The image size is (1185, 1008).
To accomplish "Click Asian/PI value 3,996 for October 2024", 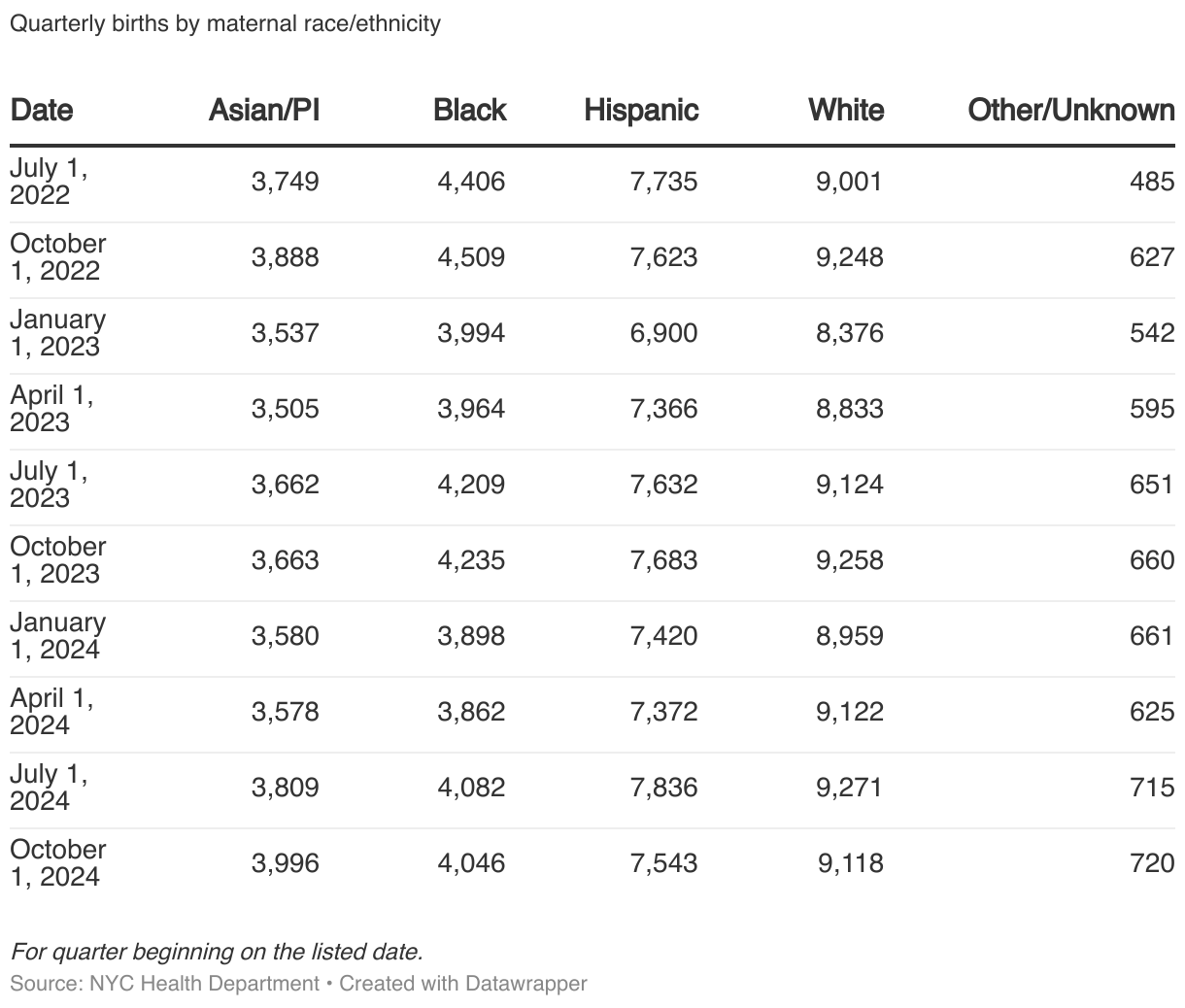I will point(285,863).
